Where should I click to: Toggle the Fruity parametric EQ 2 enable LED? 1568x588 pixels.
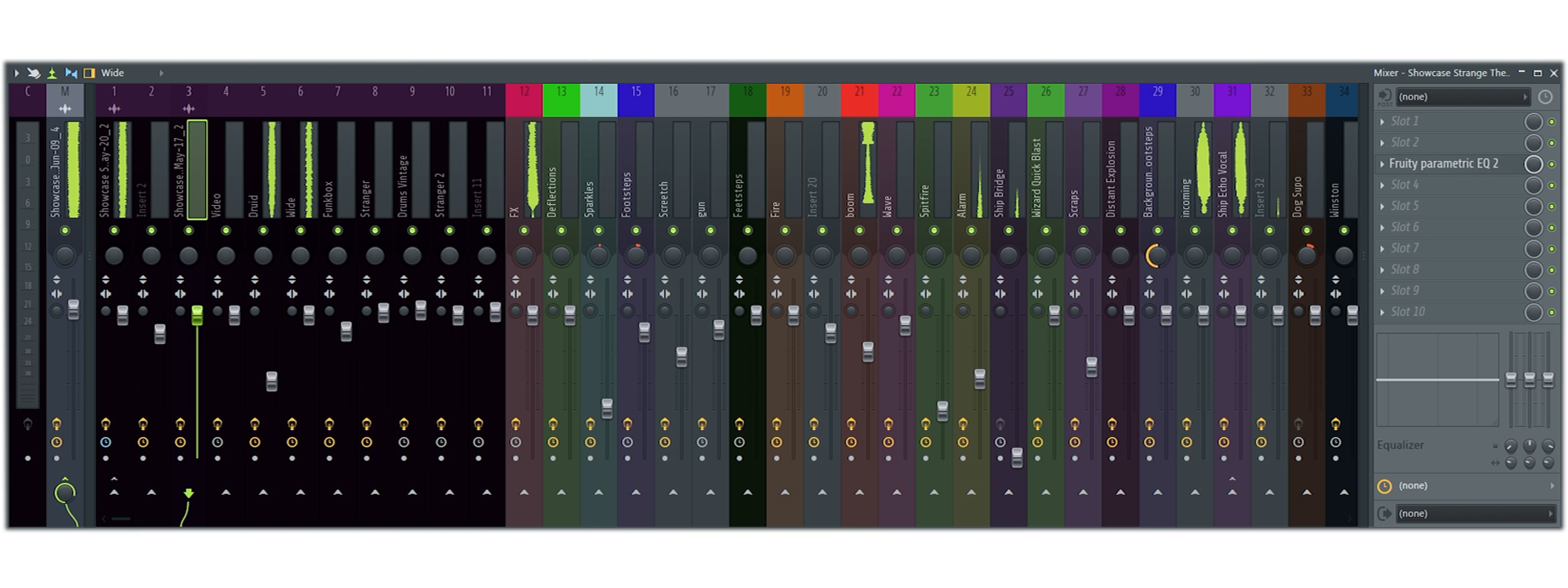point(1552,164)
